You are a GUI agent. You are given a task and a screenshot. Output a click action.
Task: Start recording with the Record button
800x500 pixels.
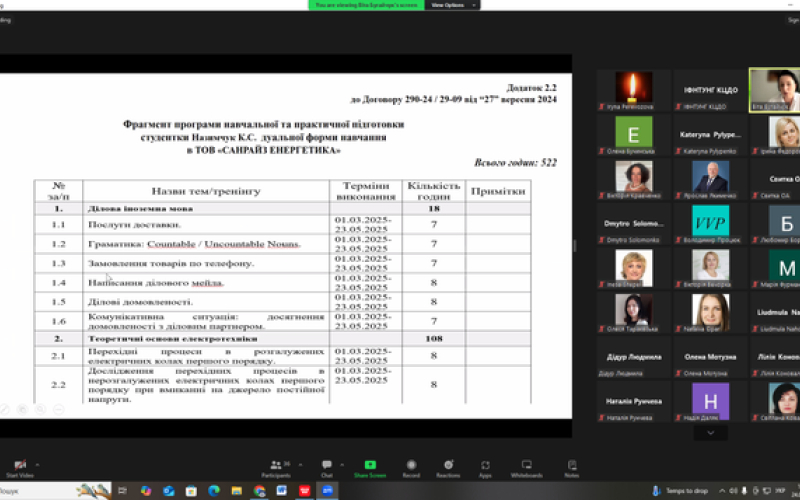[411, 468]
